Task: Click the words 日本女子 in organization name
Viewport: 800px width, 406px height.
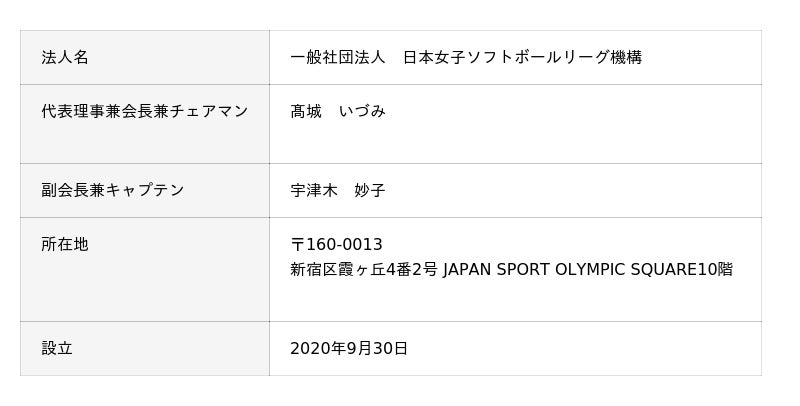Action: [434, 57]
